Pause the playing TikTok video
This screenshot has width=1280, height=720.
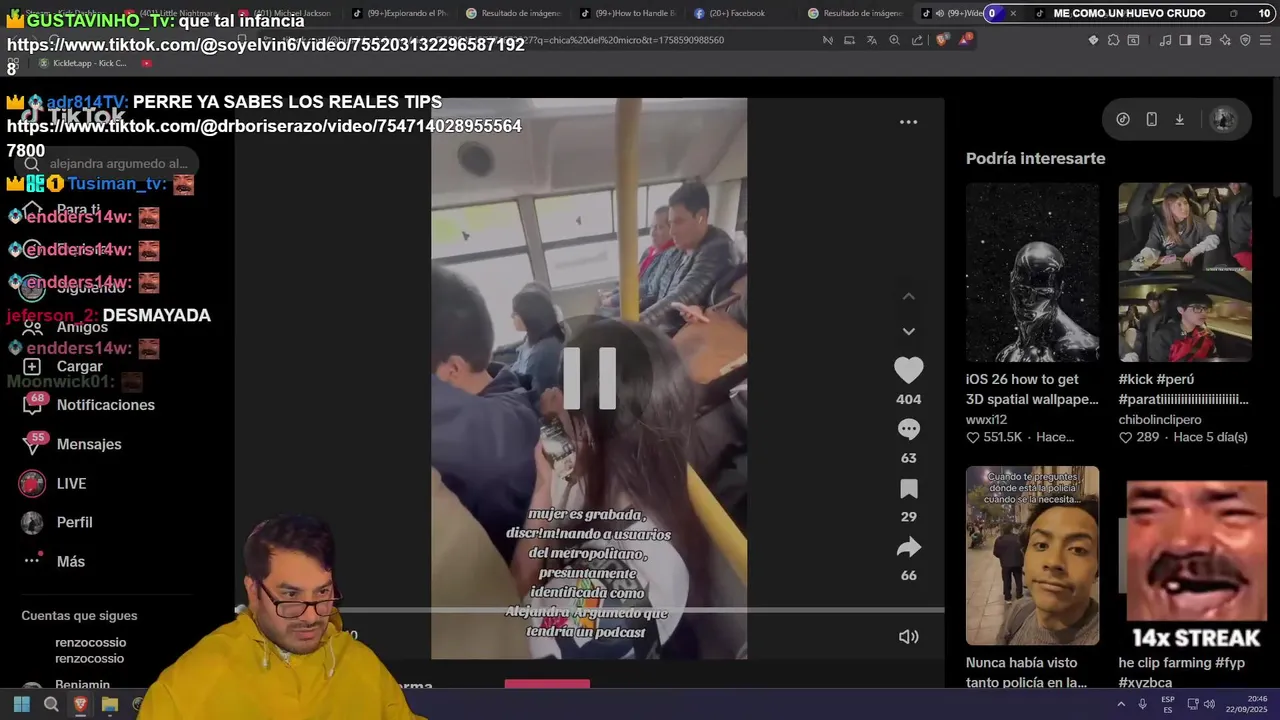click(589, 378)
